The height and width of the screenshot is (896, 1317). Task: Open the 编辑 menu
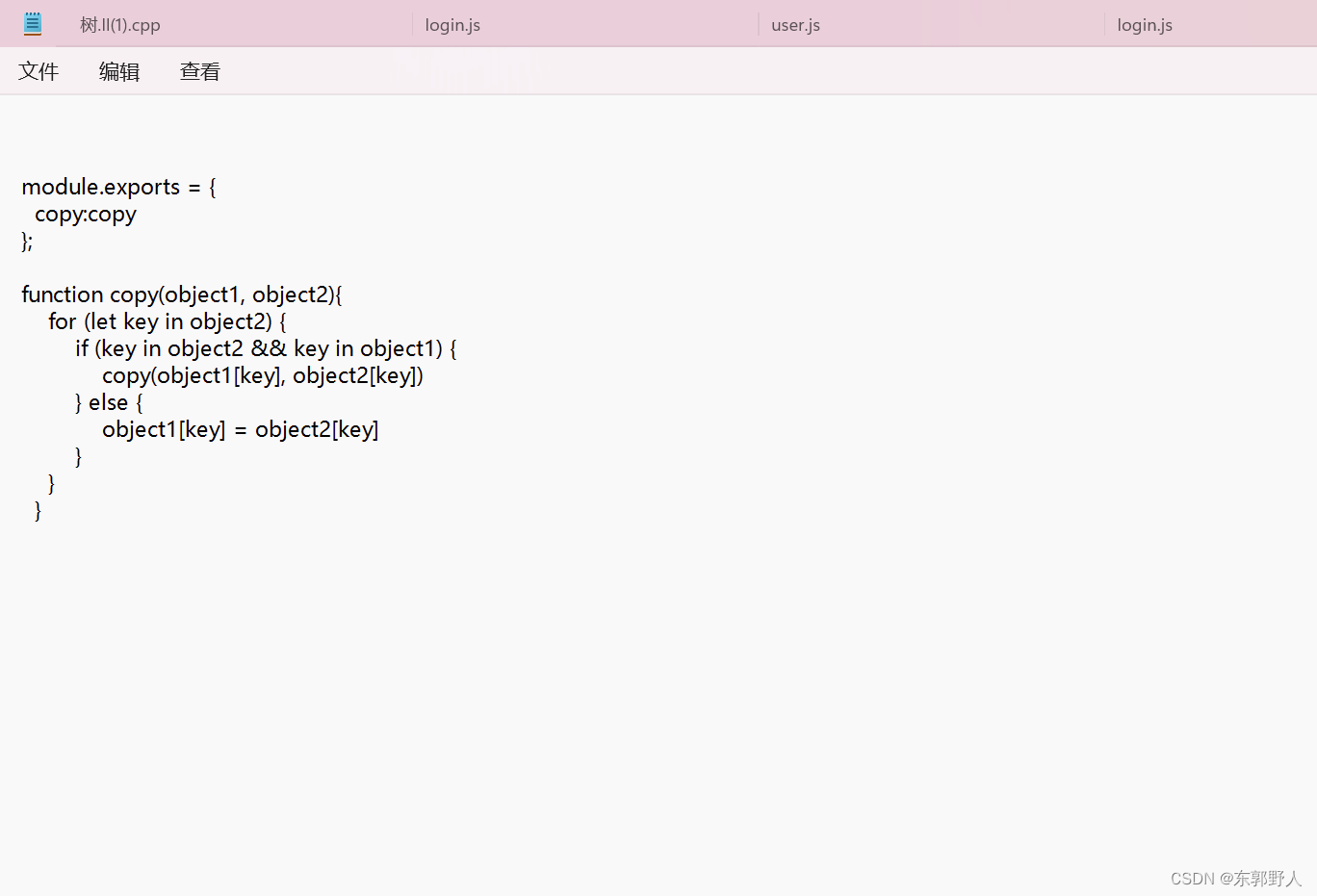[119, 70]
